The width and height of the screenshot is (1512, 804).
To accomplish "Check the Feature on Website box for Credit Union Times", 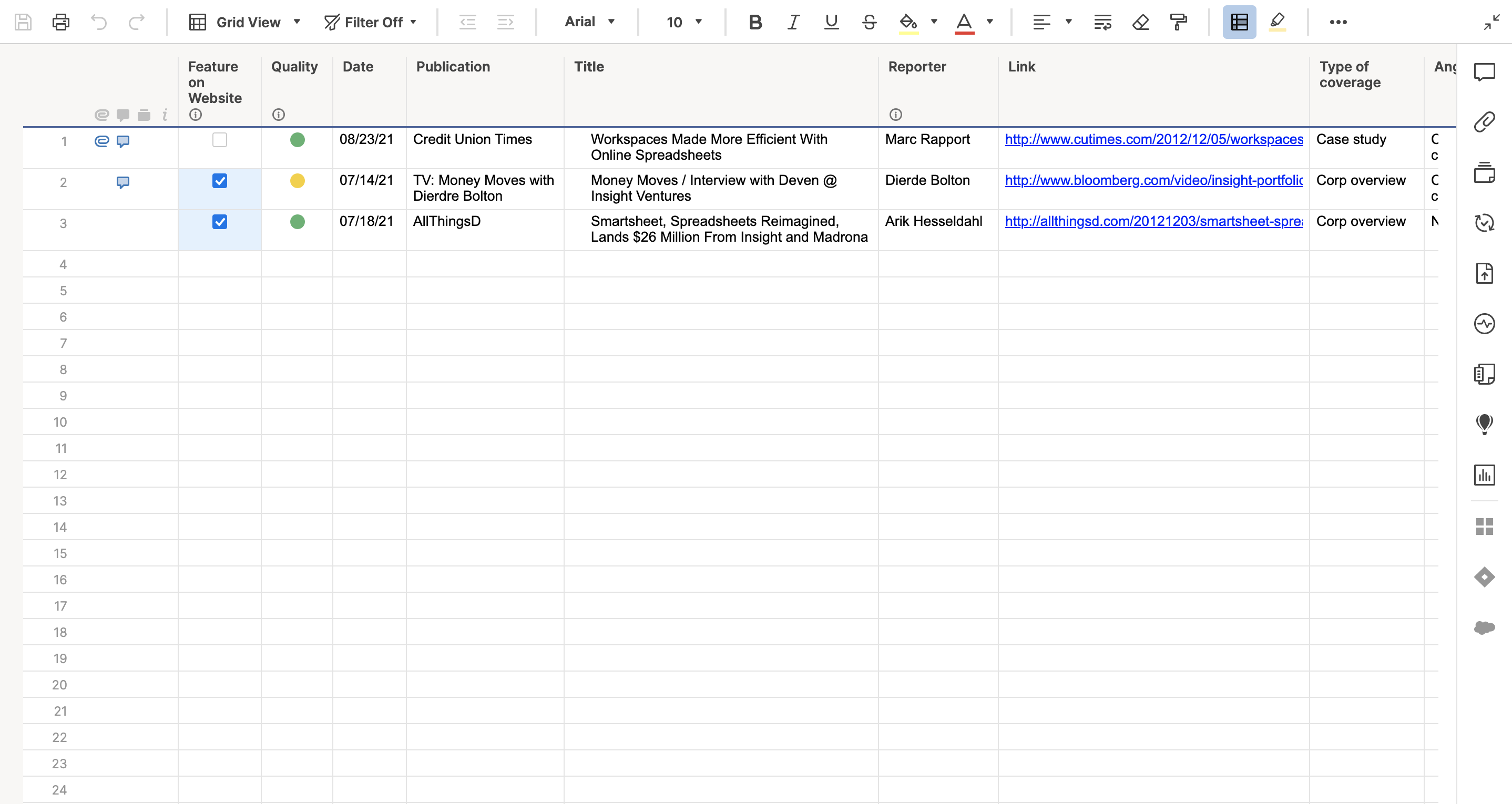I will [220, 140].
